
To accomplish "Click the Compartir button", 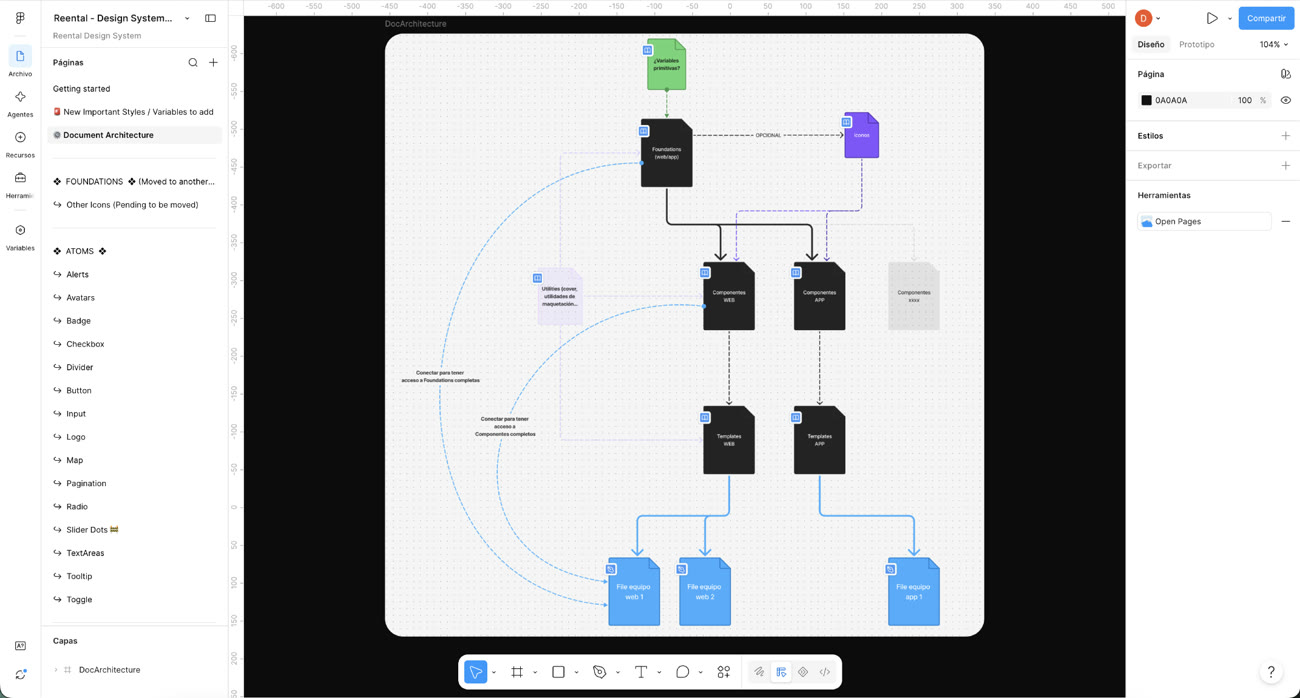I will (x=1266, y=18).
